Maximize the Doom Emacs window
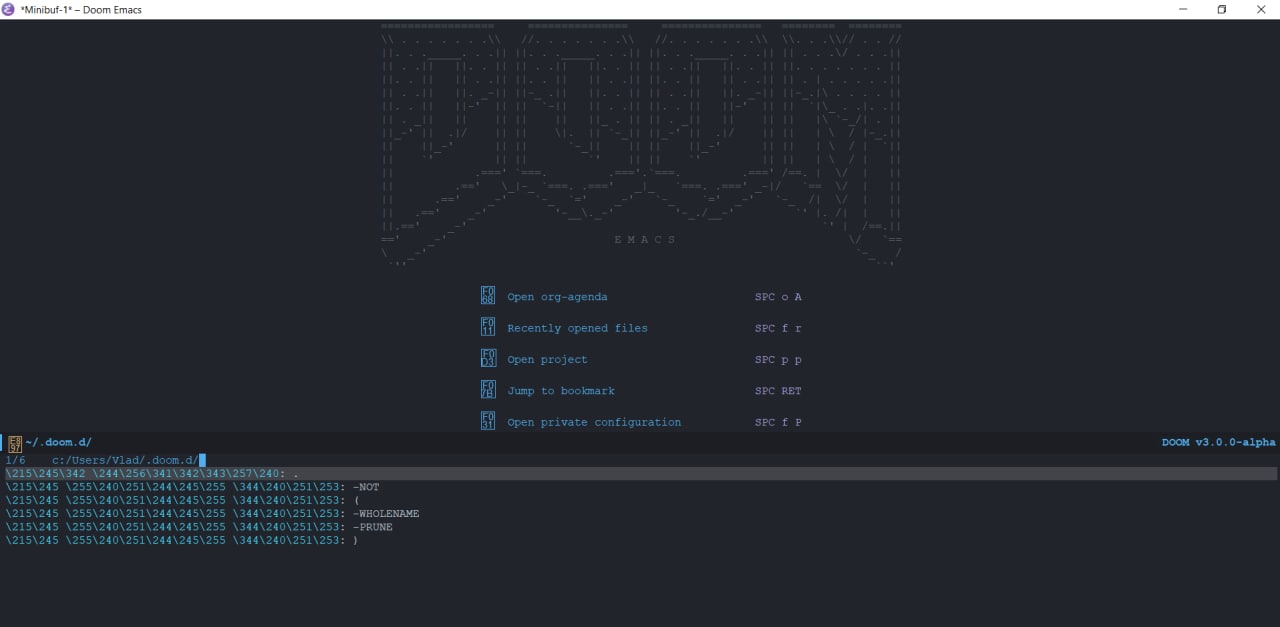 [1221, 9]
